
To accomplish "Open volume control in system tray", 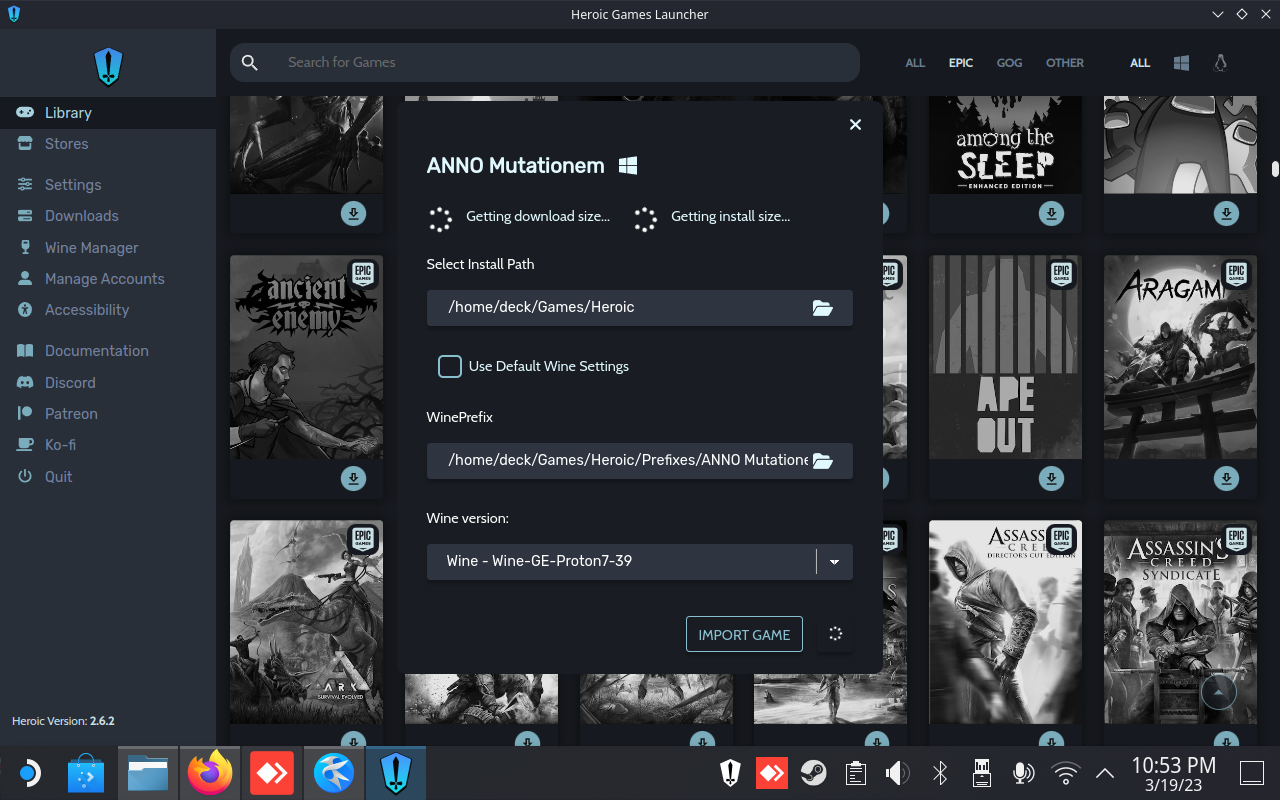I will (897, 773).
